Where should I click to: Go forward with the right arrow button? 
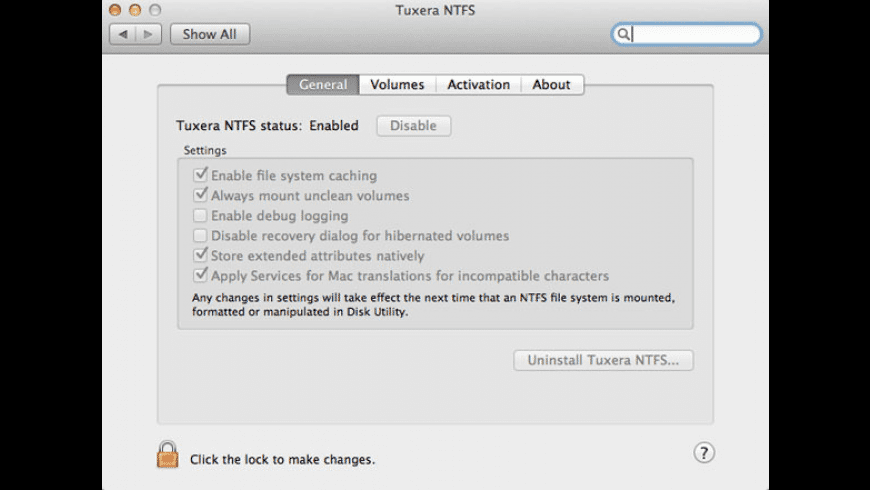tap(148, 34)
